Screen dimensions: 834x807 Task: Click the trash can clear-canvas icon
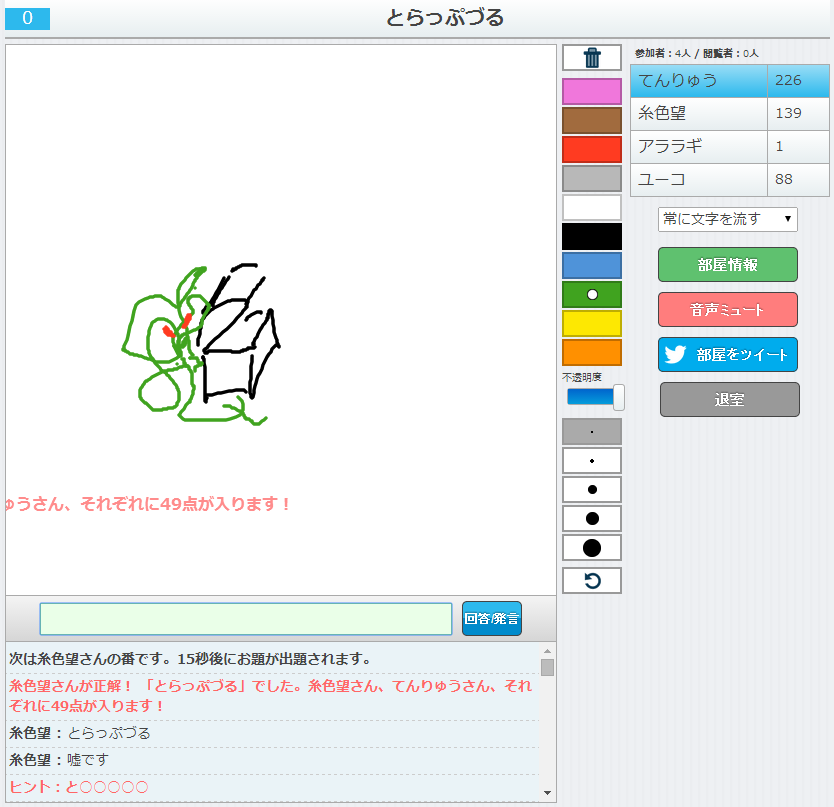pyautogui.click(x=591, y=57)
